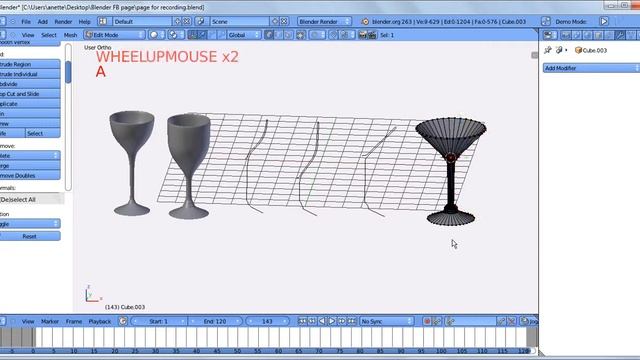
Task: Open the 3D viewport View menu
Action: (x=28, y=35)
